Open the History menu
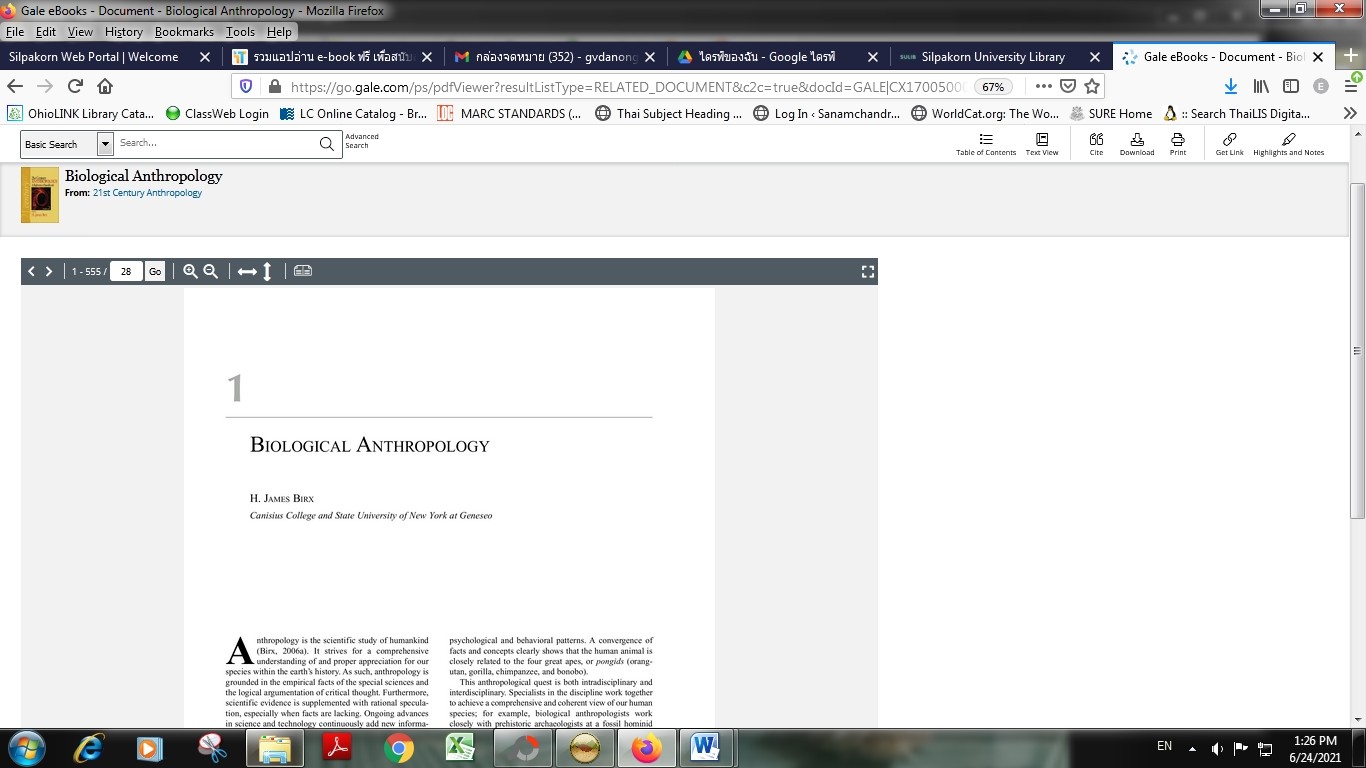Image resolution: width=1366 pixels, height=768 pixels. pos(124,32)
